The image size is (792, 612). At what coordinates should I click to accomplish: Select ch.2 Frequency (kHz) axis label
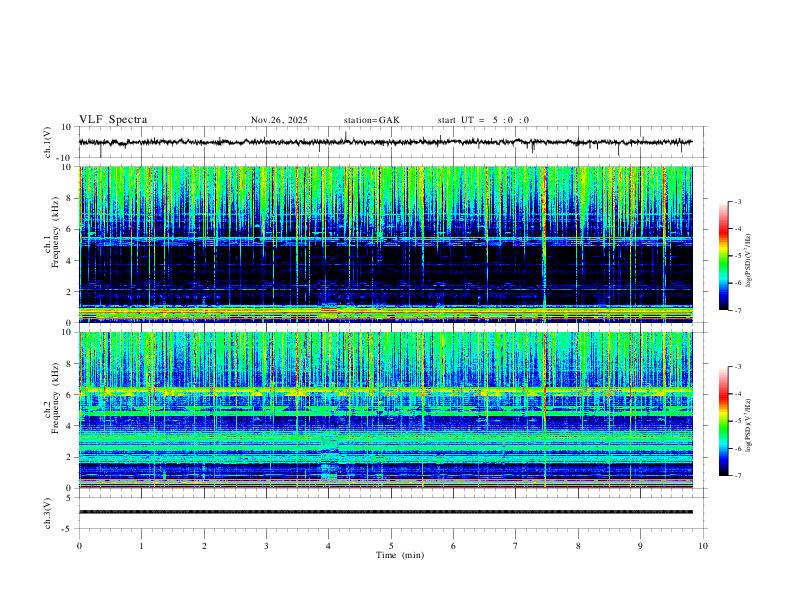point(51,398)
